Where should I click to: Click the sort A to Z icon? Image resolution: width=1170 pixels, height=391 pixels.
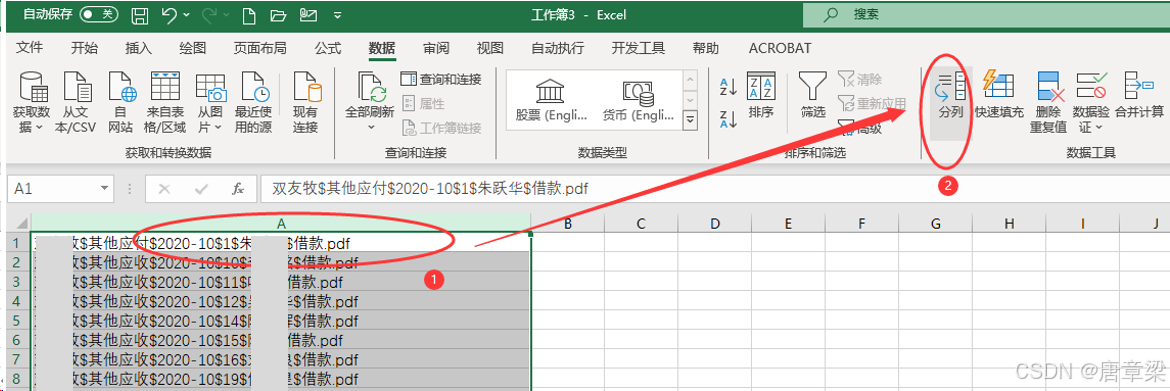[x=728, y=86]
